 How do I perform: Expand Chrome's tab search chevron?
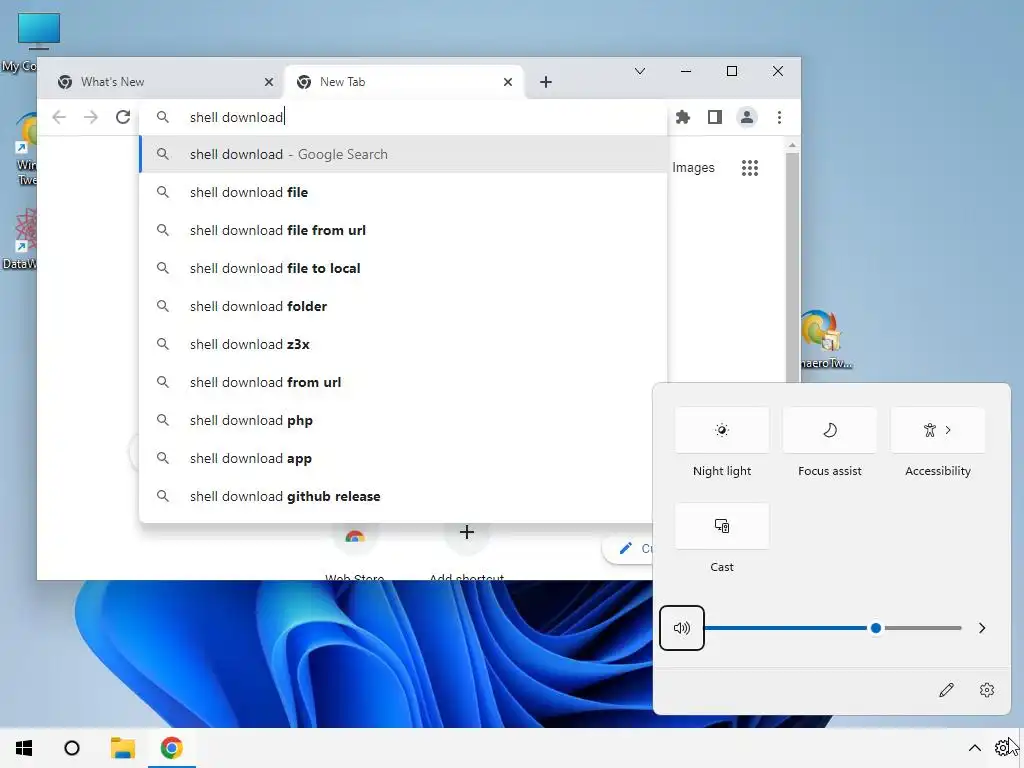640,71
